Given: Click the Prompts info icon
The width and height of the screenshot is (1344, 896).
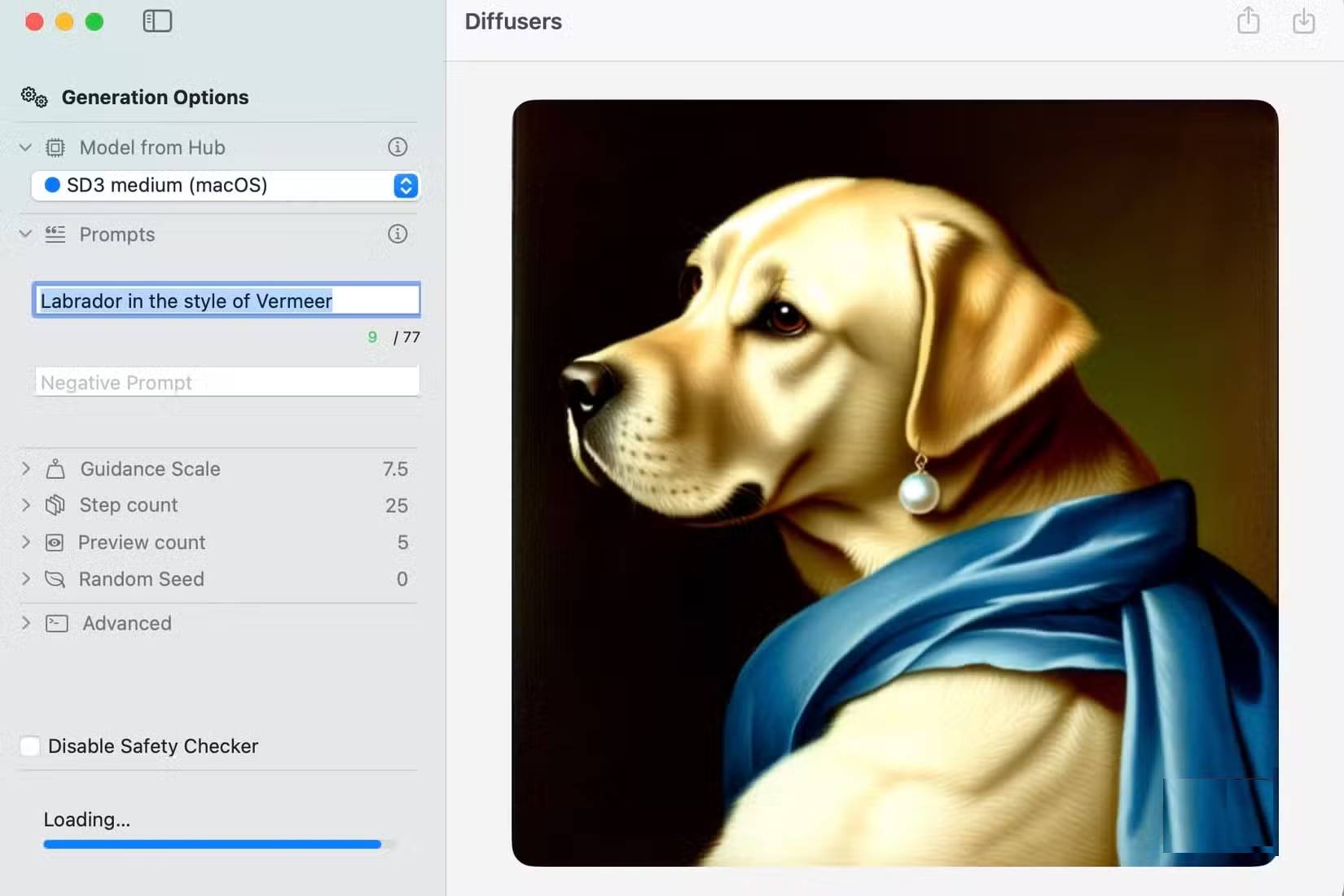Looking at the screenshot, I should point(397,235).
